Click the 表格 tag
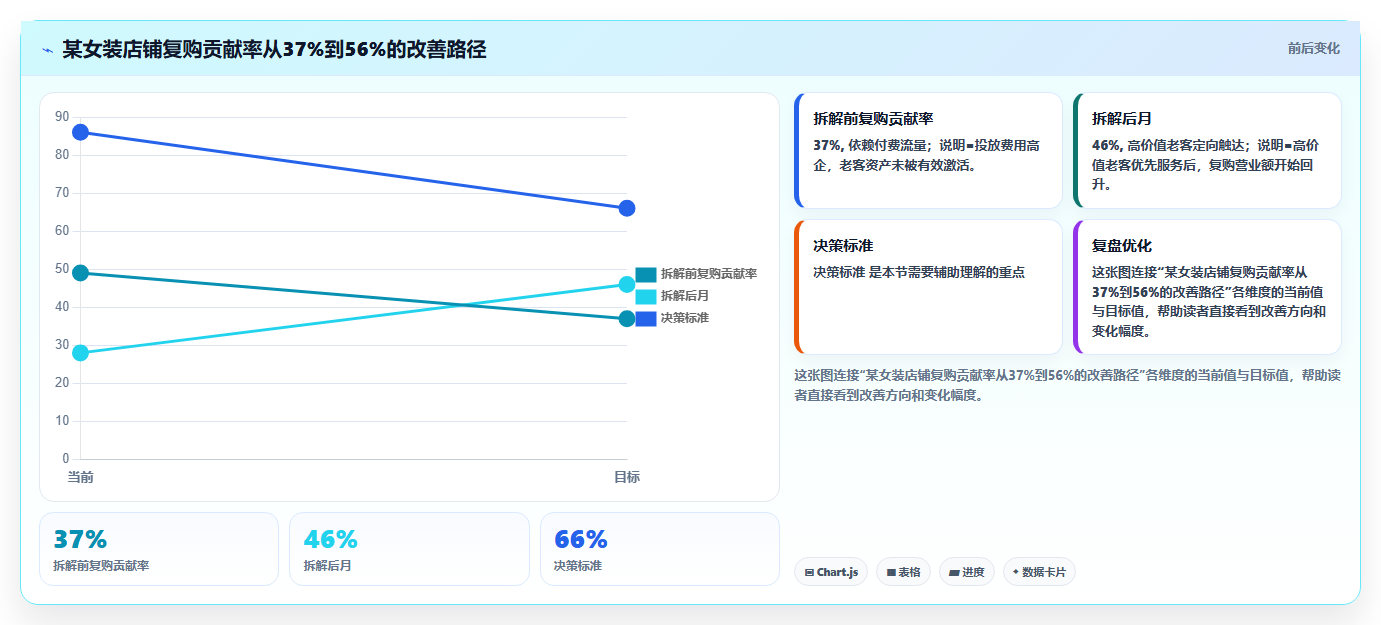Image resolution: width=1381 pixels, height=625 pixels. point(903,572)
